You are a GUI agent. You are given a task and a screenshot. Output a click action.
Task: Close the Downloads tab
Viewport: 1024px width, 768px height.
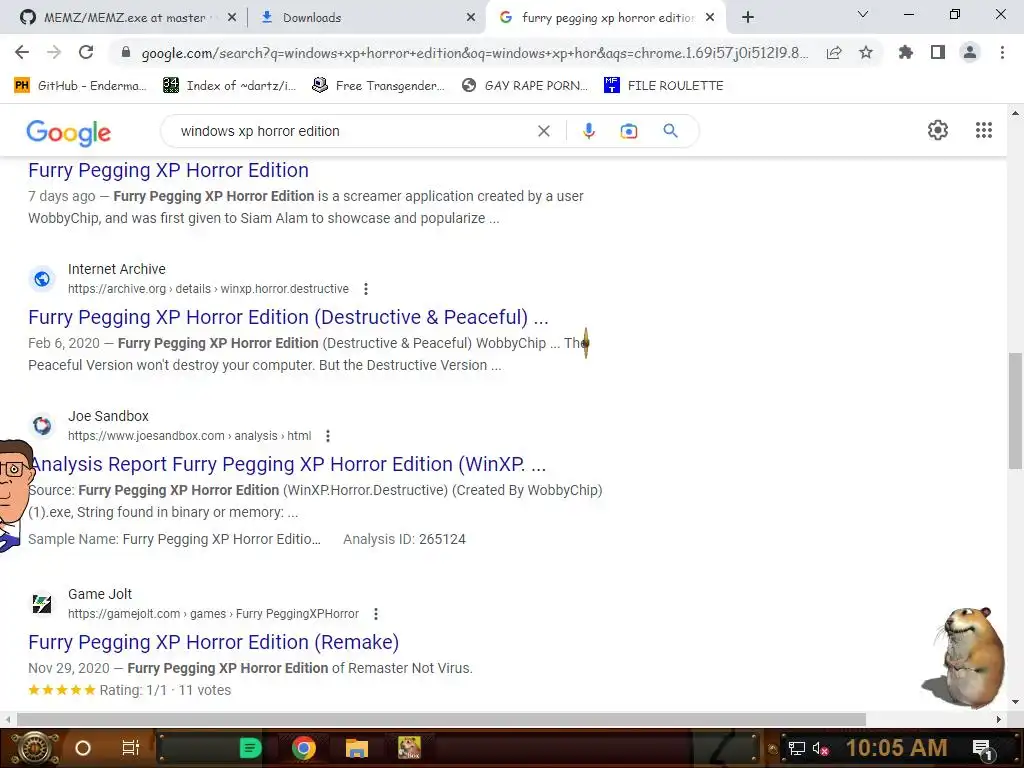471,18
